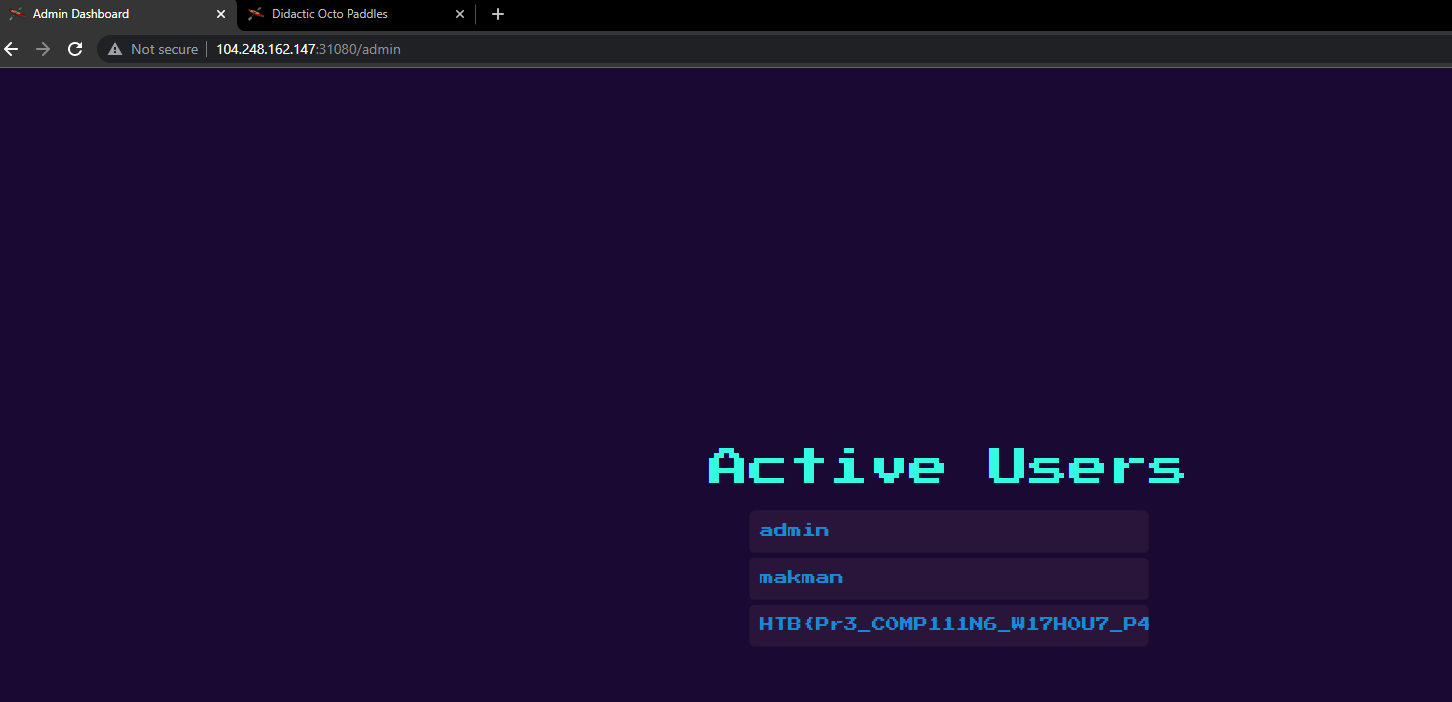Focus the address bar URL text

click(x=308, y=49)
